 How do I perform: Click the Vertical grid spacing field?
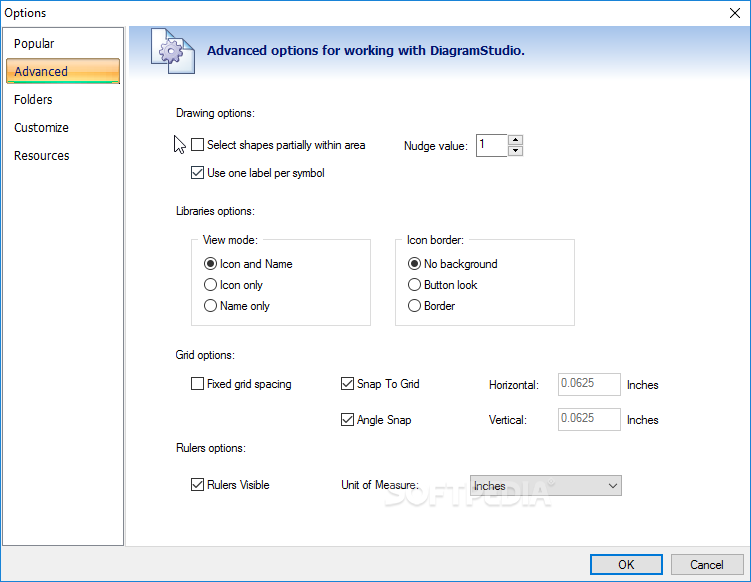click(x=589, y=419)
